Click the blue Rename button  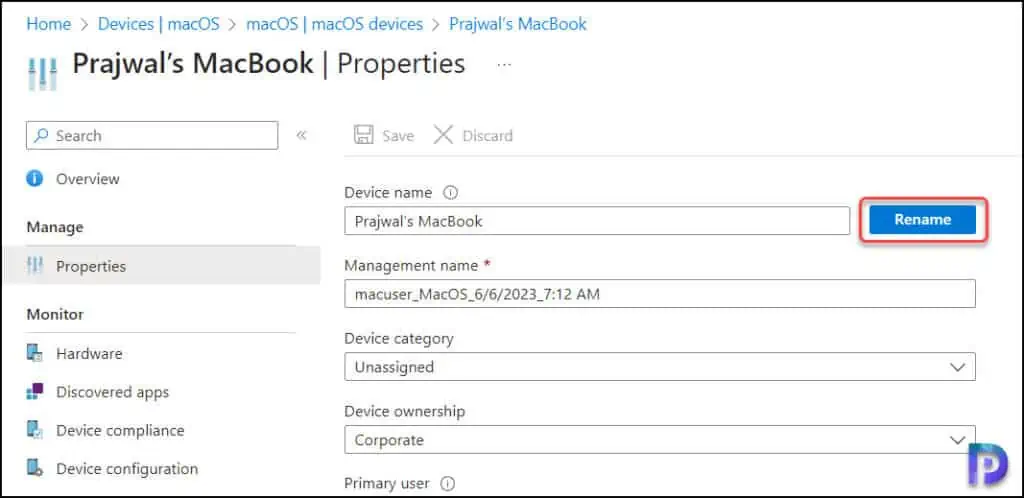(x=921, y=220)
